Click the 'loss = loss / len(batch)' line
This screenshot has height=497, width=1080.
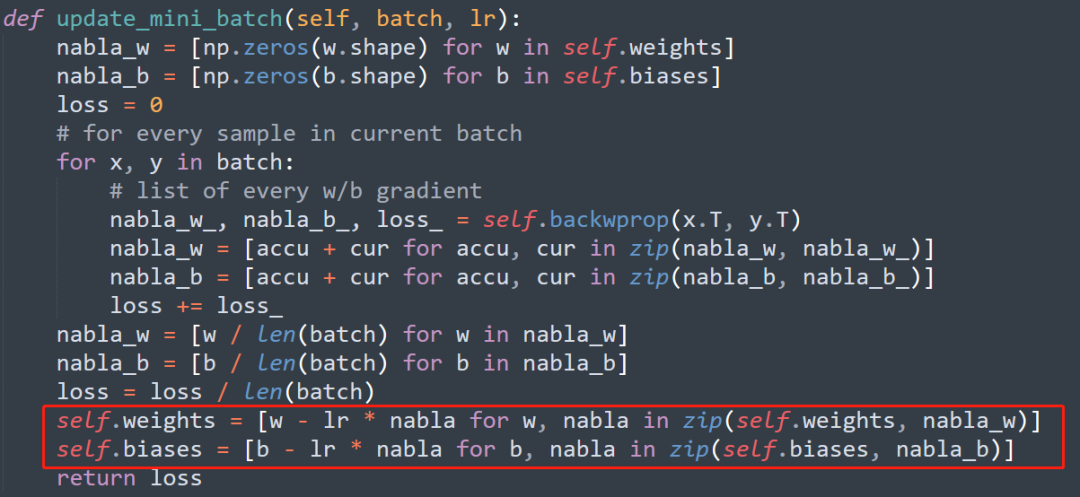pyautogui.click(x=215, y=392)
